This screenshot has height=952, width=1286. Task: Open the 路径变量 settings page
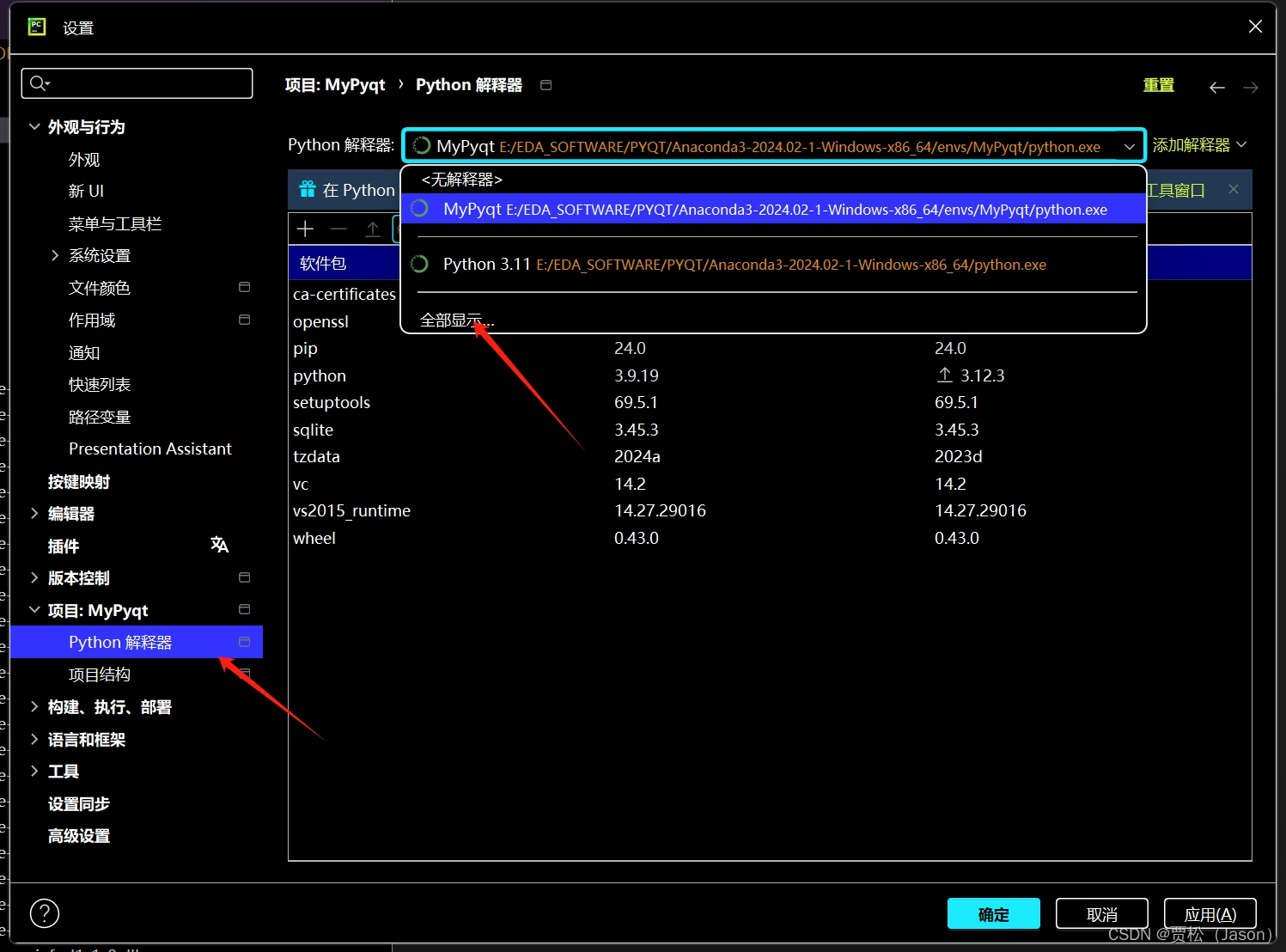[100, 417]
